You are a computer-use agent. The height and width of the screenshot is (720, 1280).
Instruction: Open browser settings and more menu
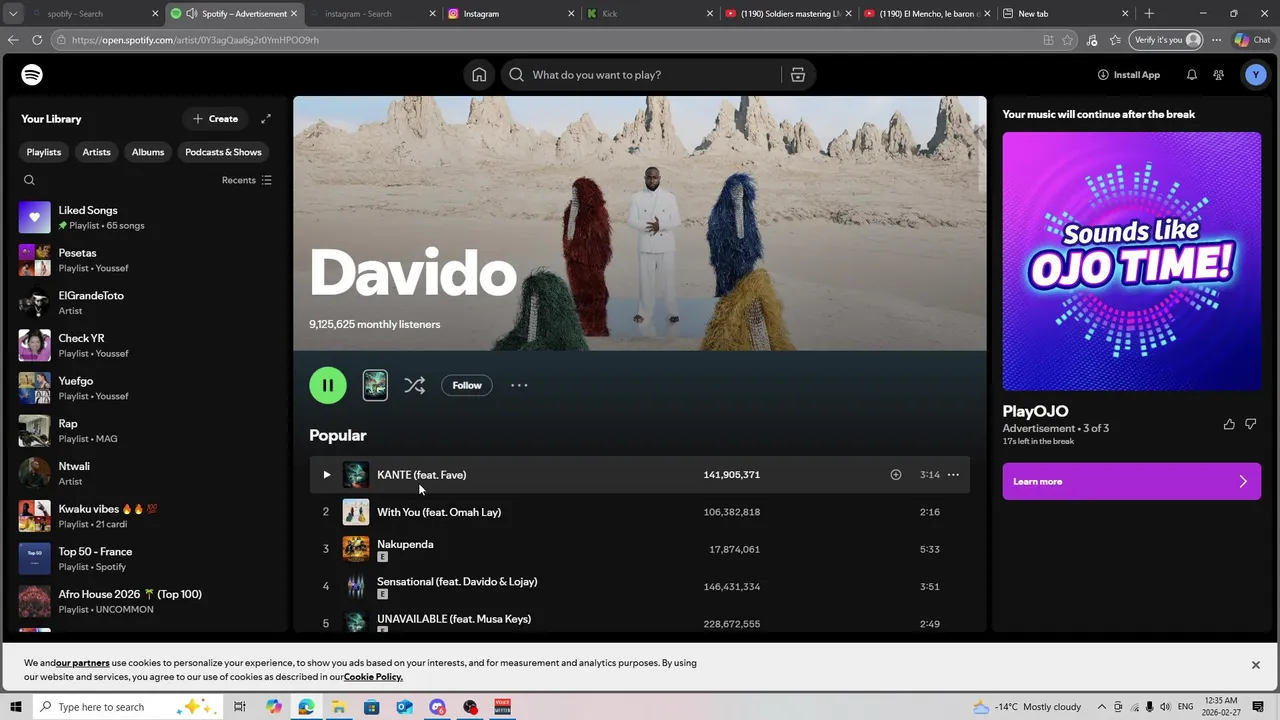coord(1216,40)
